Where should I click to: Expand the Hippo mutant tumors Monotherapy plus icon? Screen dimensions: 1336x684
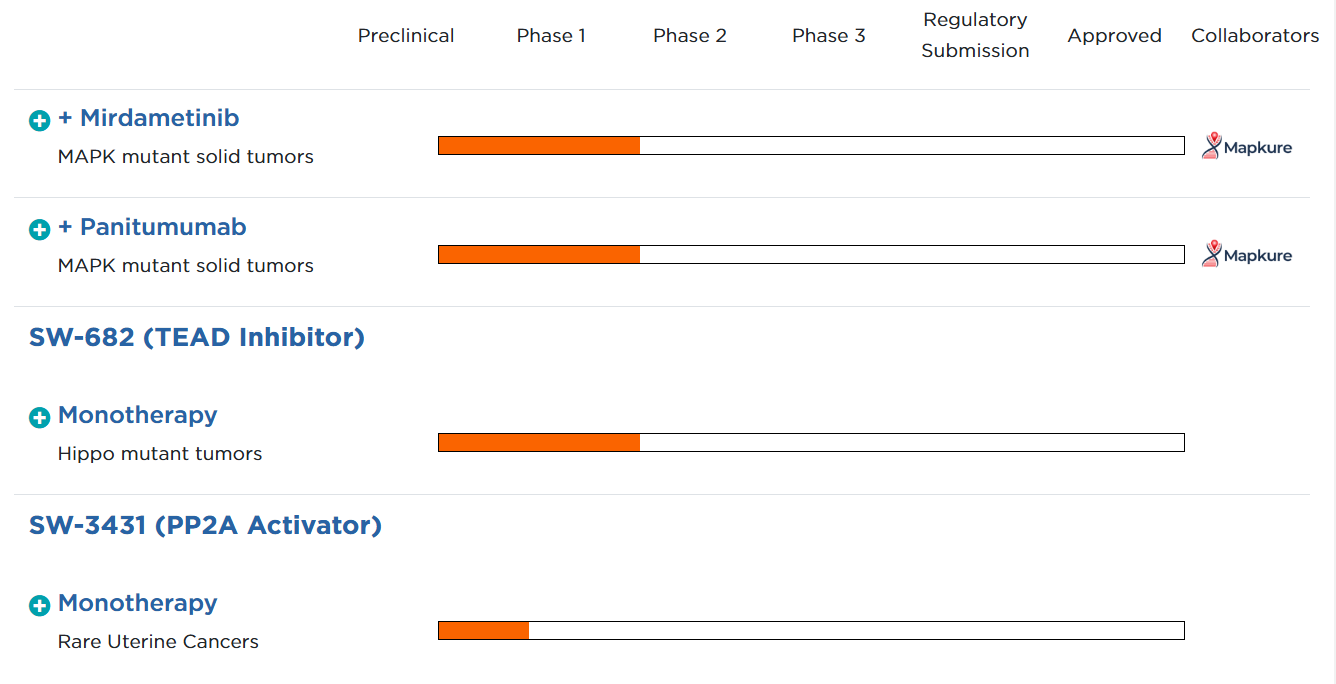tap(40, 418)
